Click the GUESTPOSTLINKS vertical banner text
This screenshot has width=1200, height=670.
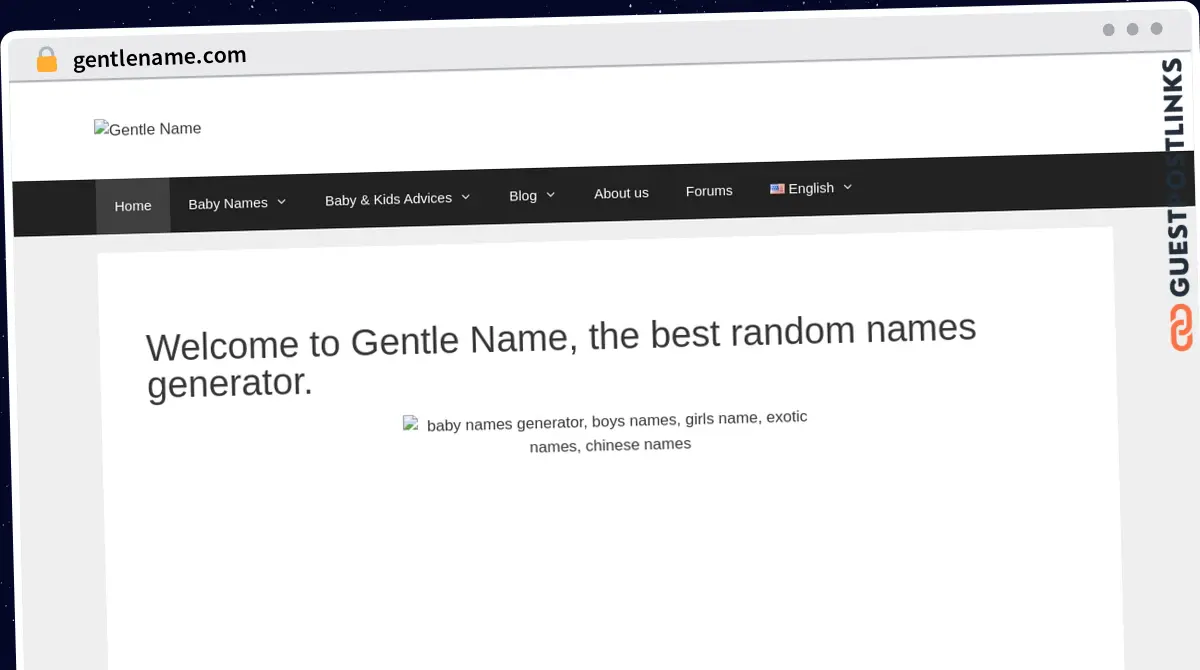(x=1179, y=178)
